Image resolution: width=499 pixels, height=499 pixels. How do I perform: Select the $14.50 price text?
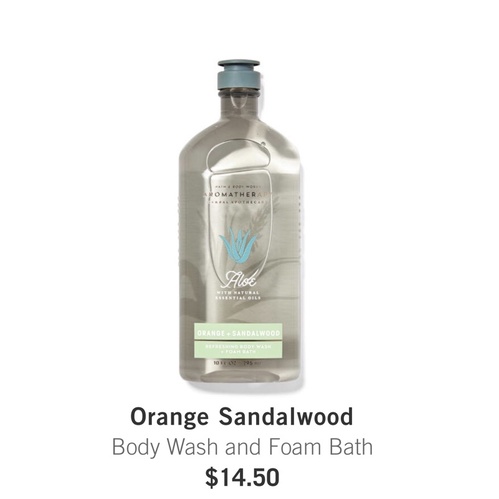pyautogui.click(x=242, y=477)
